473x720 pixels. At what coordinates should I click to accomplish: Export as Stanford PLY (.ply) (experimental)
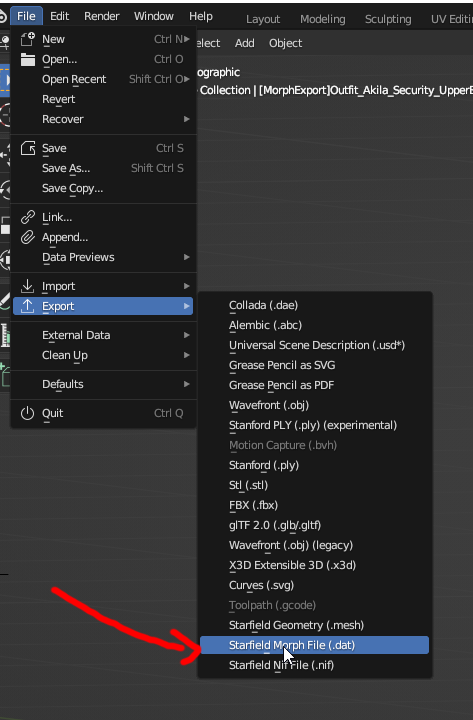314,425
